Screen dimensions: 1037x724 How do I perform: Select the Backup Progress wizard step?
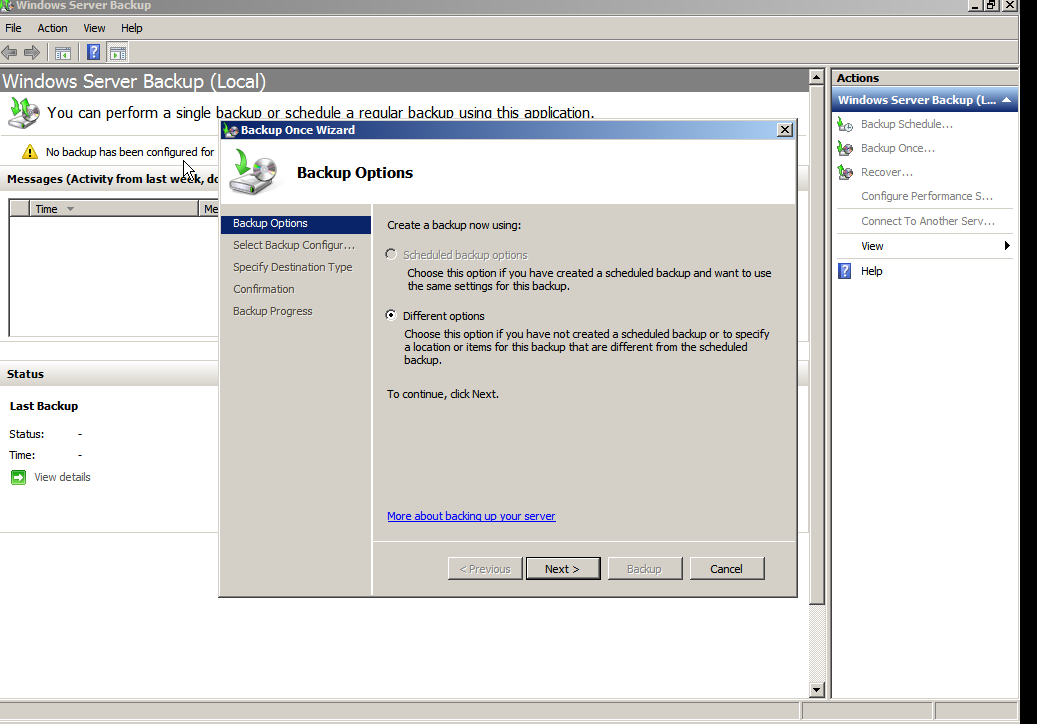click(272, 311)
